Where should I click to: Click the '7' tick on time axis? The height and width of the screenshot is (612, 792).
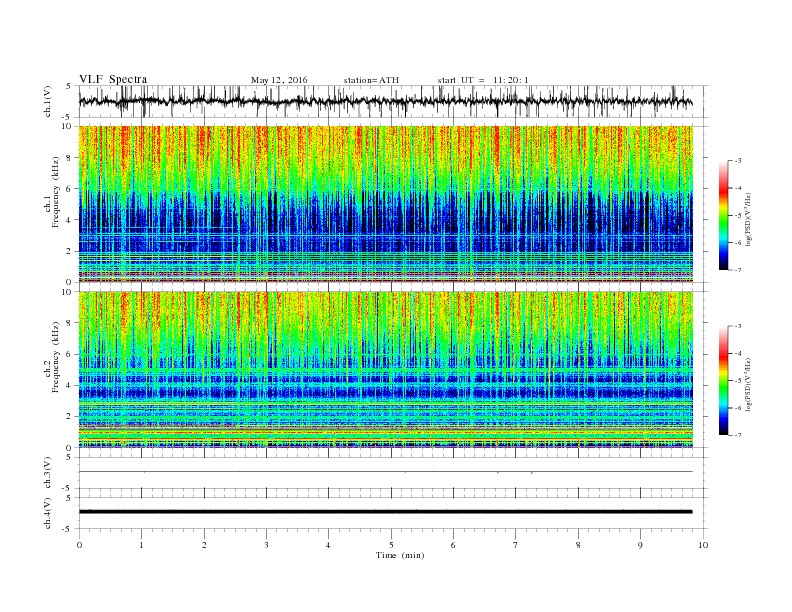[516, 545]
